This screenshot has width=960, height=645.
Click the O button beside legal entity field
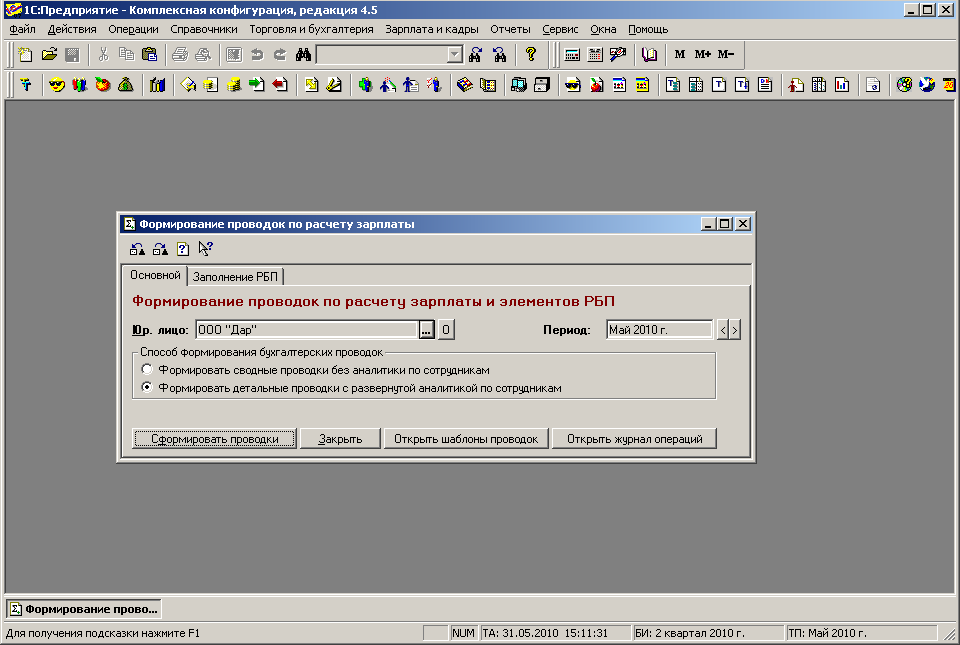446,330
